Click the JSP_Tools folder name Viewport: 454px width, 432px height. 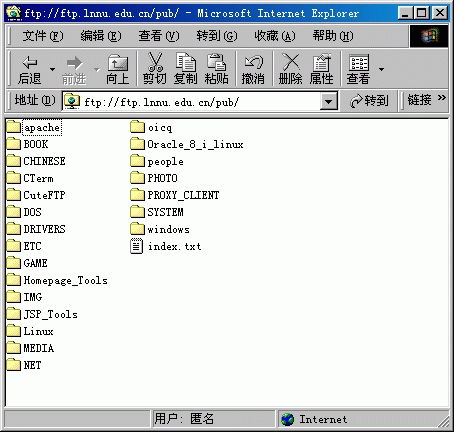point(51,314)
